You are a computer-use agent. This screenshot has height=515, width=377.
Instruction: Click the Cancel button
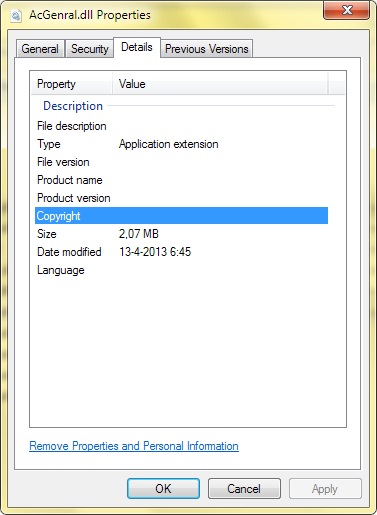point(244,489)
